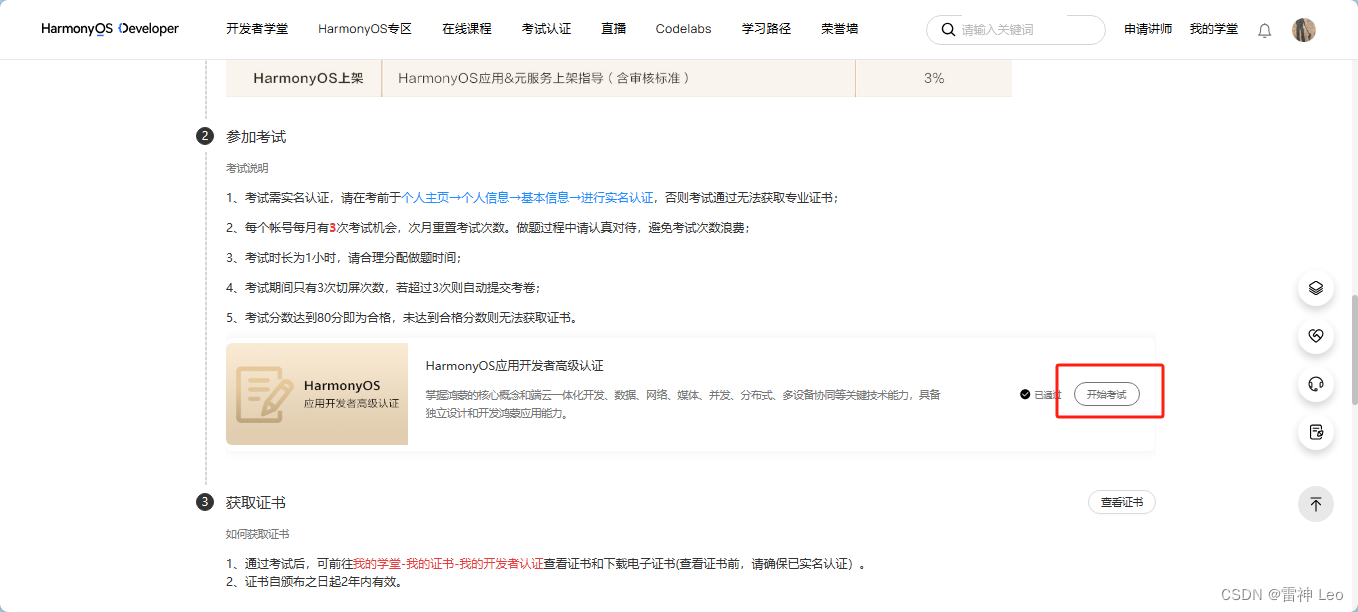Click the 开始考试 button

pos(1107,394)
